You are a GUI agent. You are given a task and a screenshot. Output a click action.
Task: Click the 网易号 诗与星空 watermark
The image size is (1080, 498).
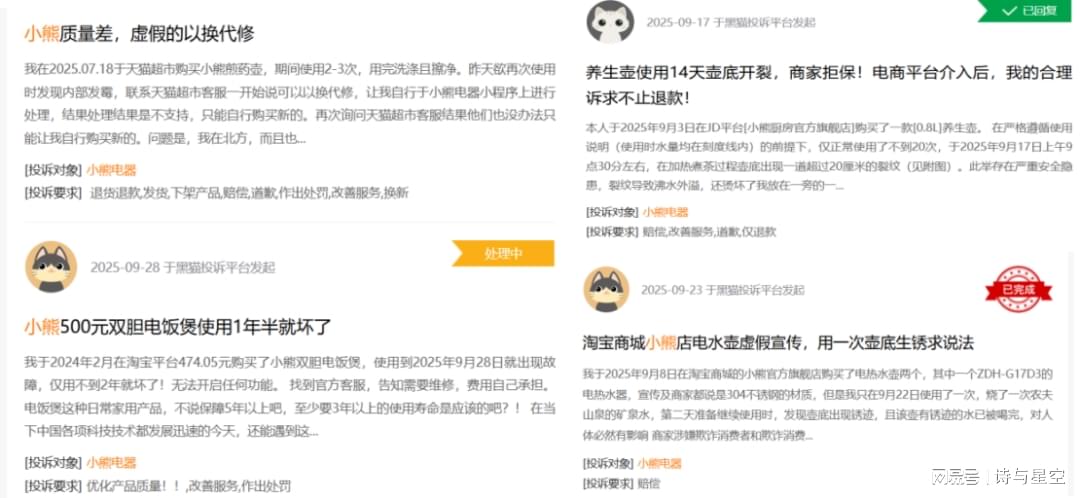point(998,477)
